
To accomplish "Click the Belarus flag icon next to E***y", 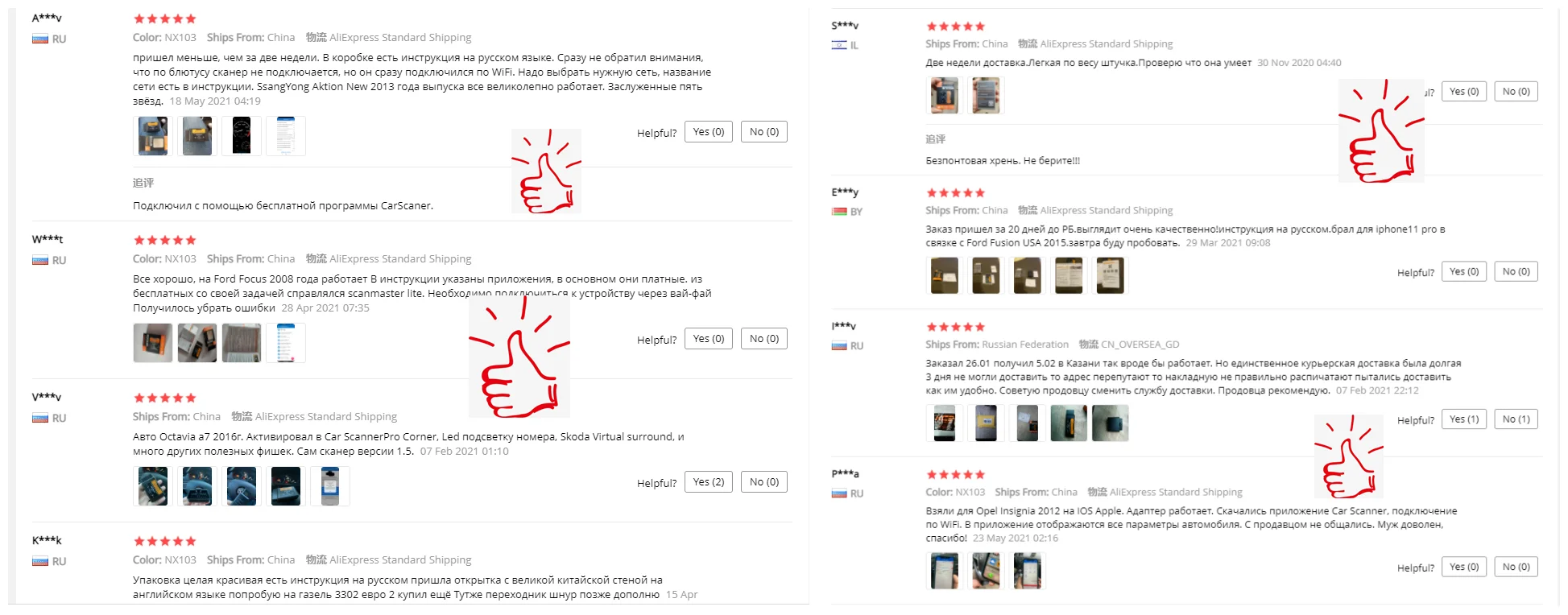I will 839,212.
